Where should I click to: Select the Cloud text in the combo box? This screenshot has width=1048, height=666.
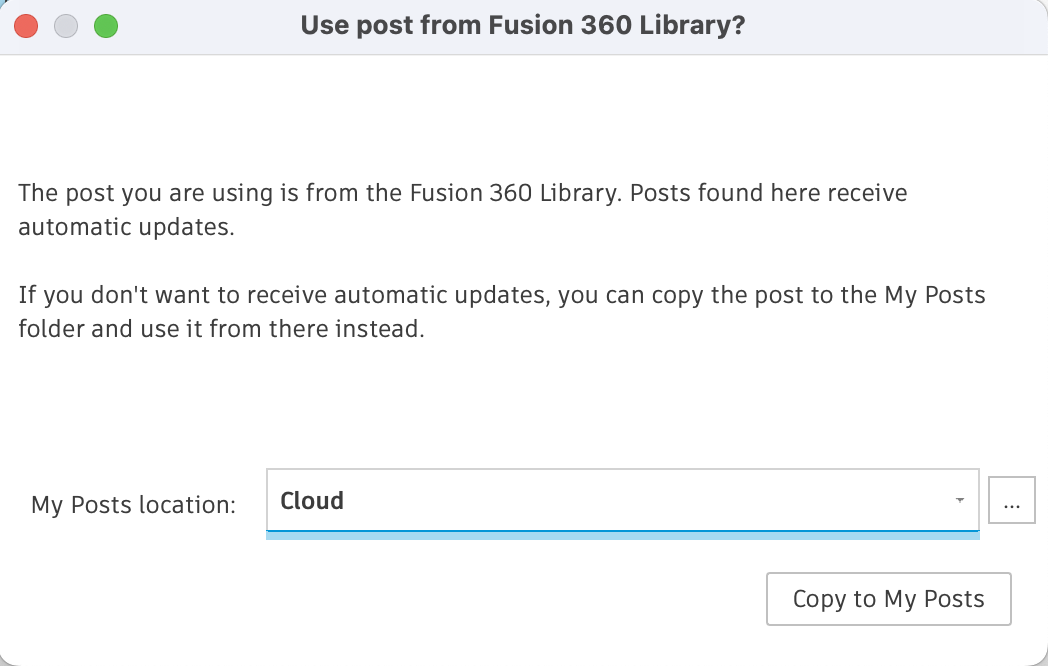coord(312,500)
